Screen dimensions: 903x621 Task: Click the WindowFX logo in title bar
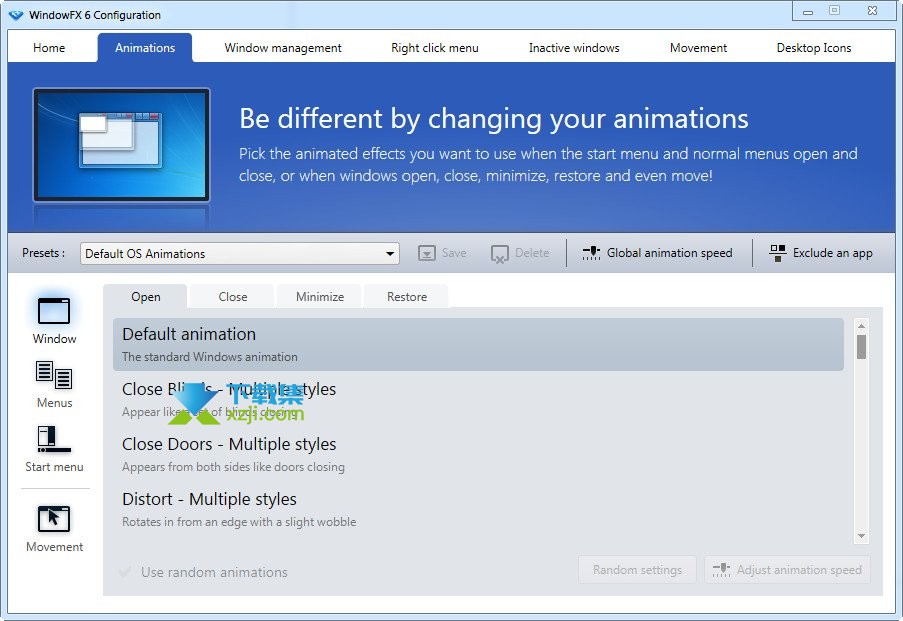click(x=16, y=15)
